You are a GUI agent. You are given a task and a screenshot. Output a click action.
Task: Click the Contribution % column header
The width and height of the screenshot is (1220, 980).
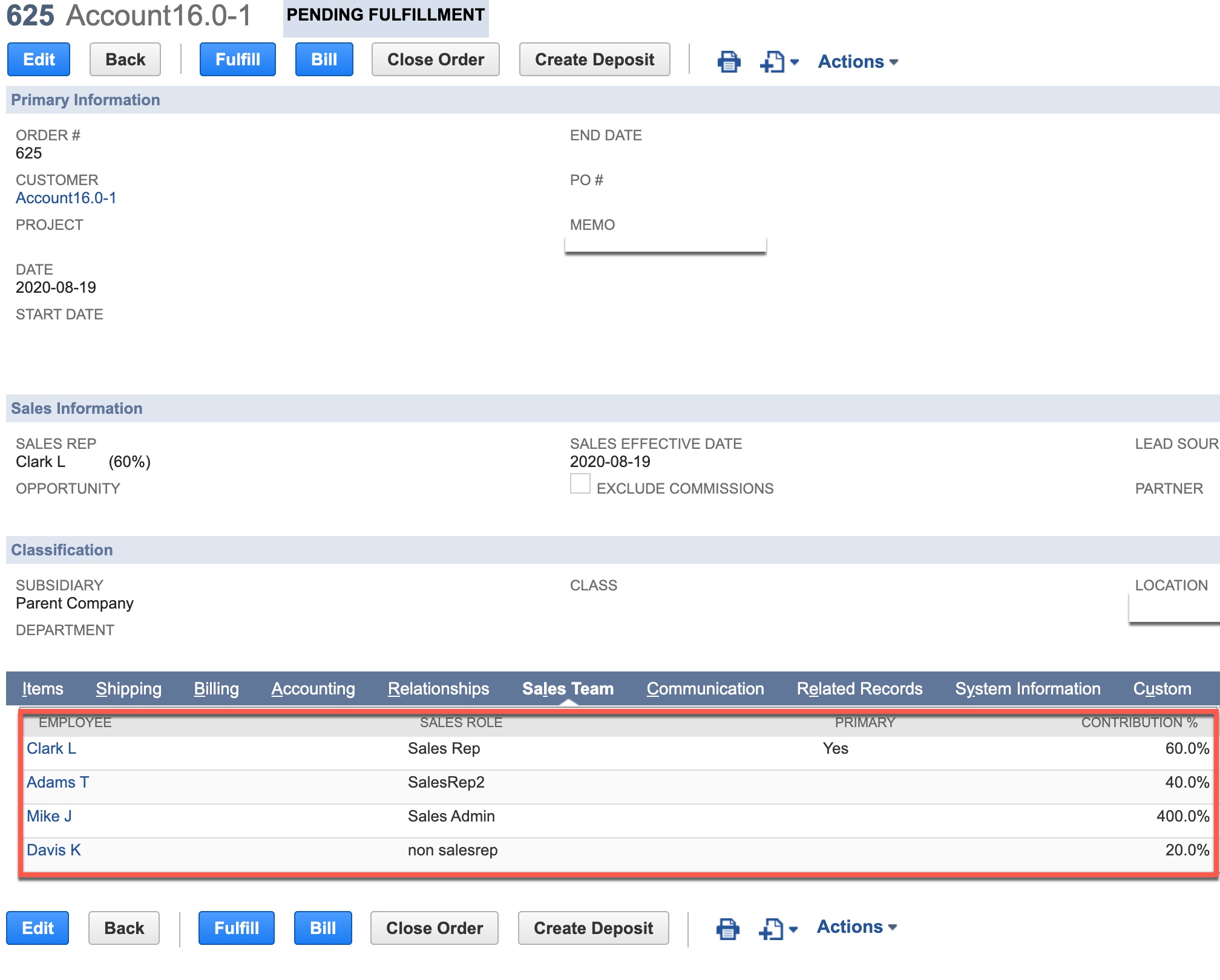click(x=1140, y=722)
